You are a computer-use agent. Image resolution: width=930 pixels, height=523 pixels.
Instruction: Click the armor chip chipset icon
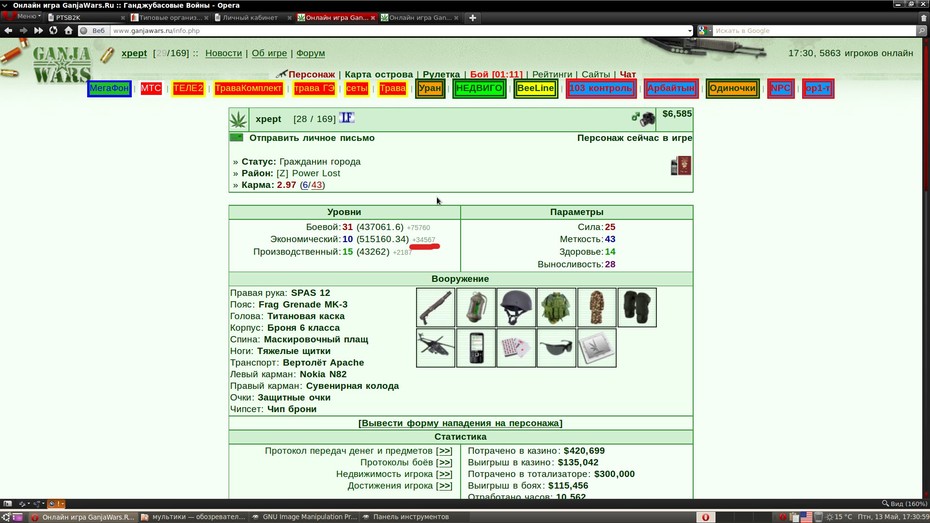pyautogui.click(x=597, y=348)
